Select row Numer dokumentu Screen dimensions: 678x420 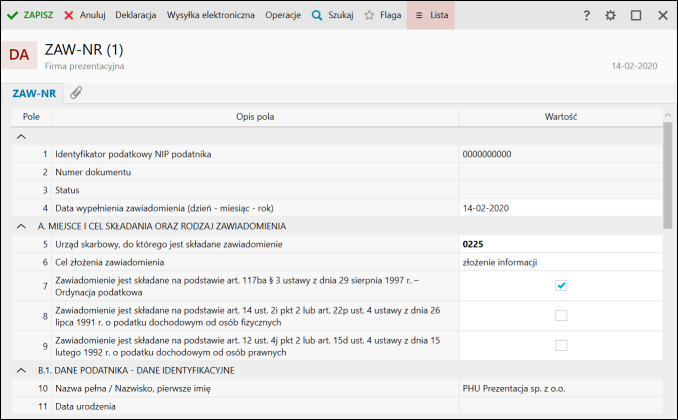tap(93, 172)
